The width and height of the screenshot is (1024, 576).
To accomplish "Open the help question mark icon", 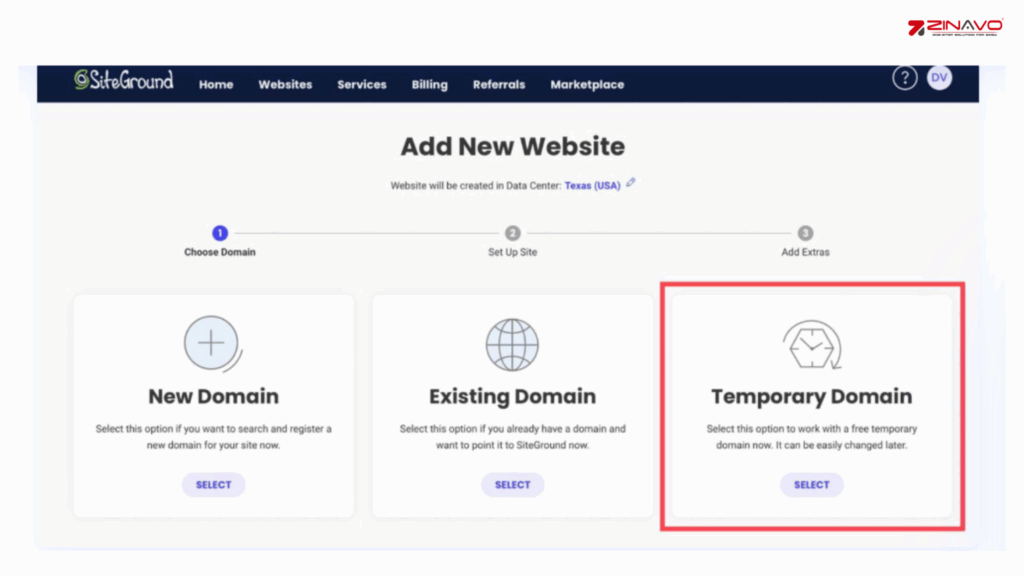I will pyautogui.click(x=904, y=78).
